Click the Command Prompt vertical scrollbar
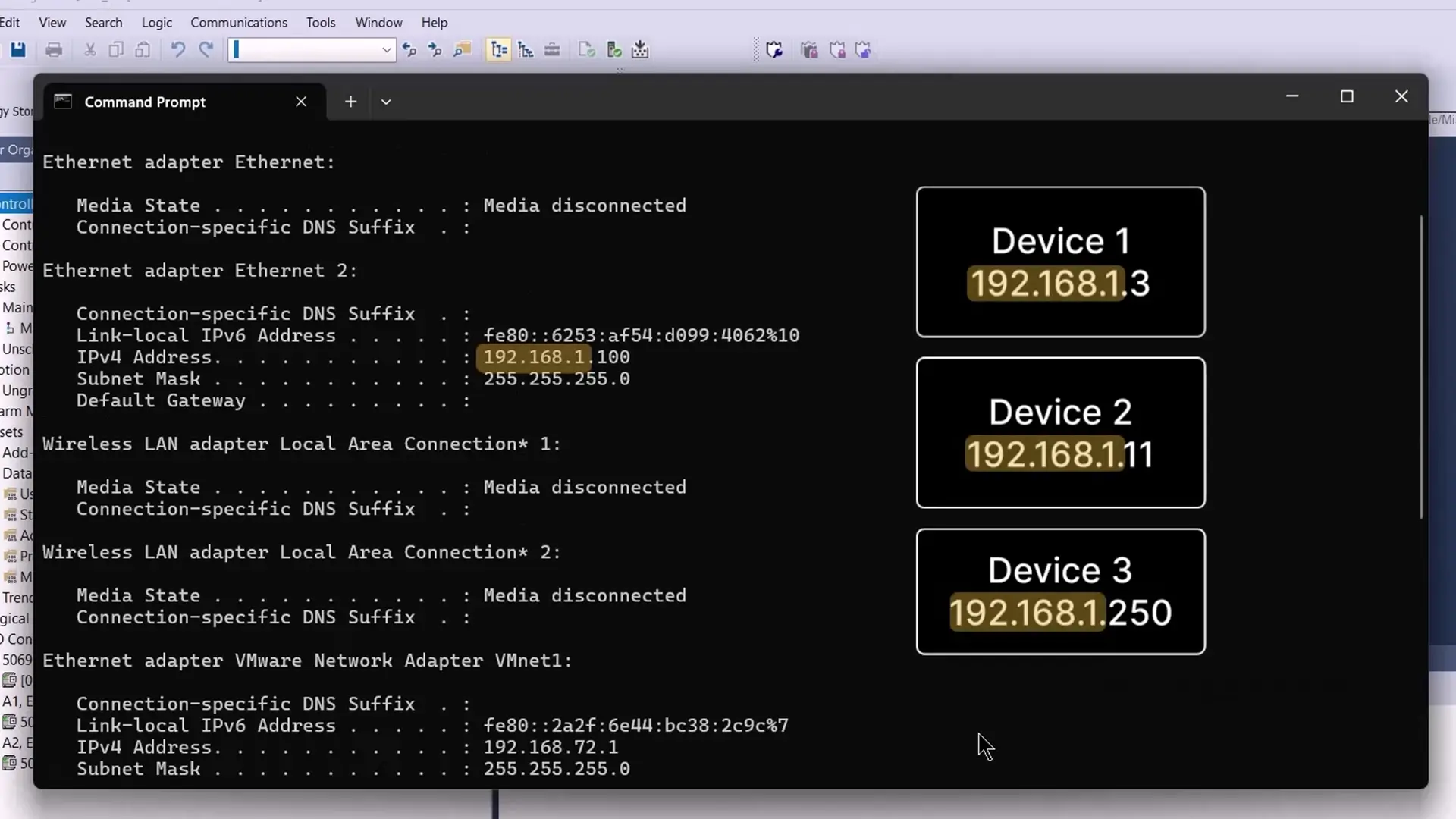Screen dimensions: 1456x819 click(x=1421, y=368)
